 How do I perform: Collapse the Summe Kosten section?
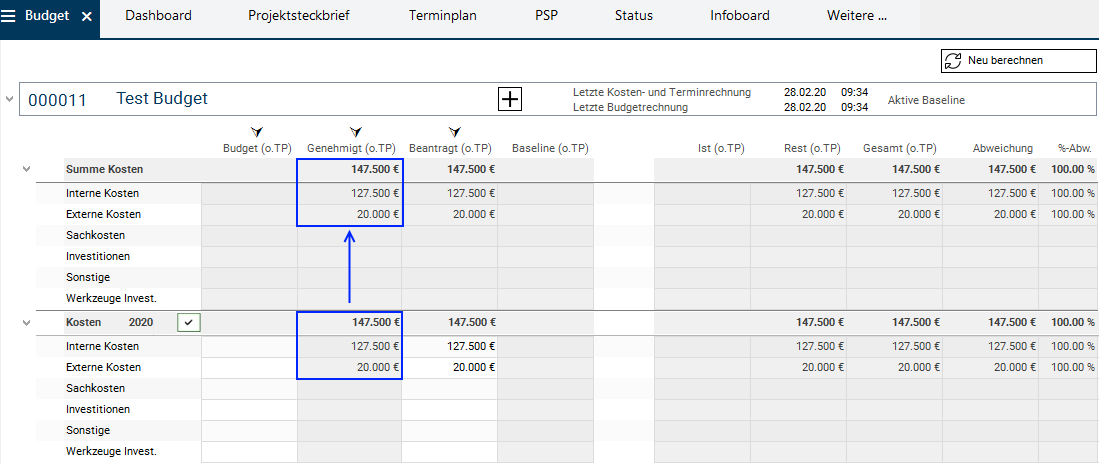[26, 170]
